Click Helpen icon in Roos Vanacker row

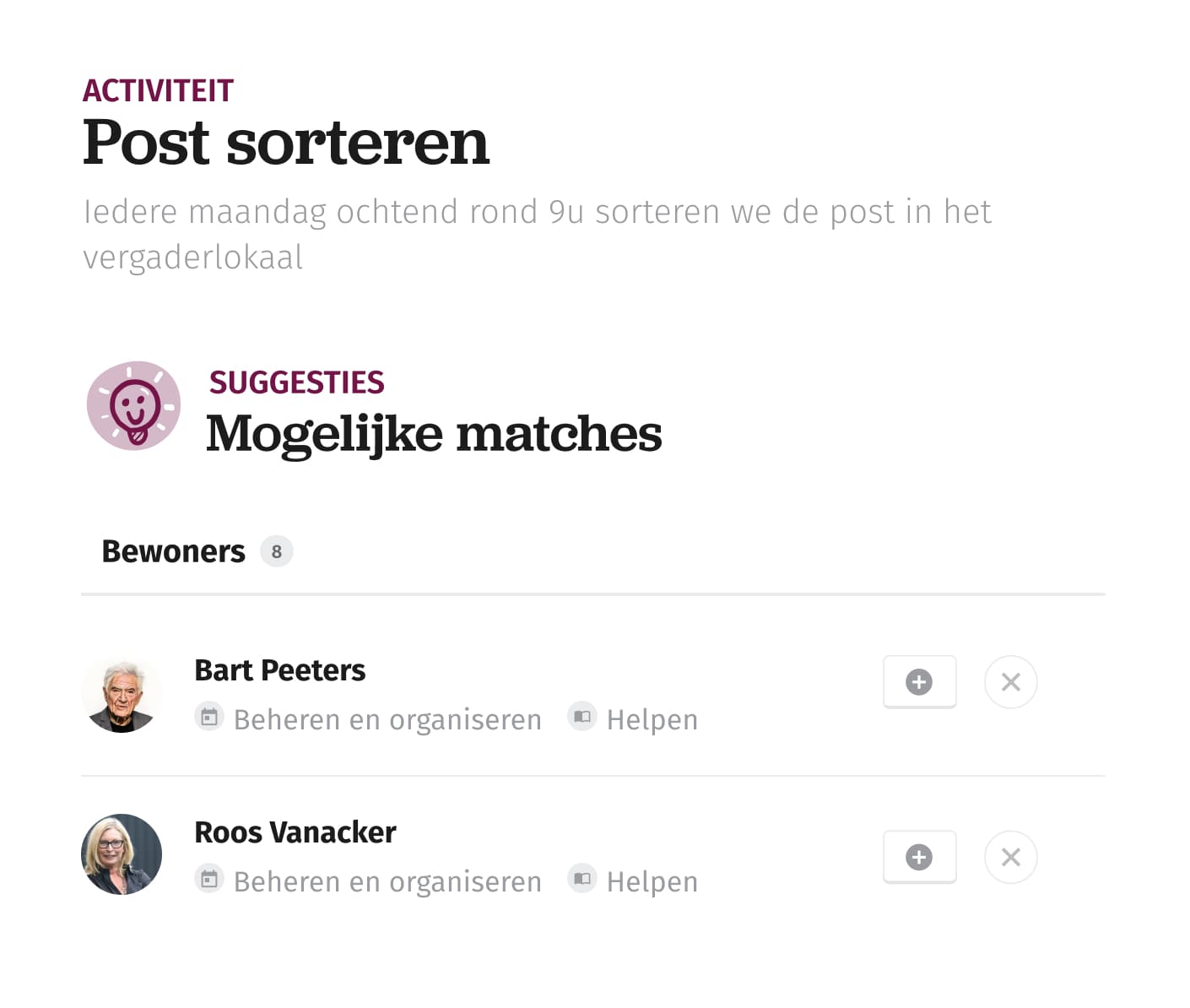click(582, 879)
